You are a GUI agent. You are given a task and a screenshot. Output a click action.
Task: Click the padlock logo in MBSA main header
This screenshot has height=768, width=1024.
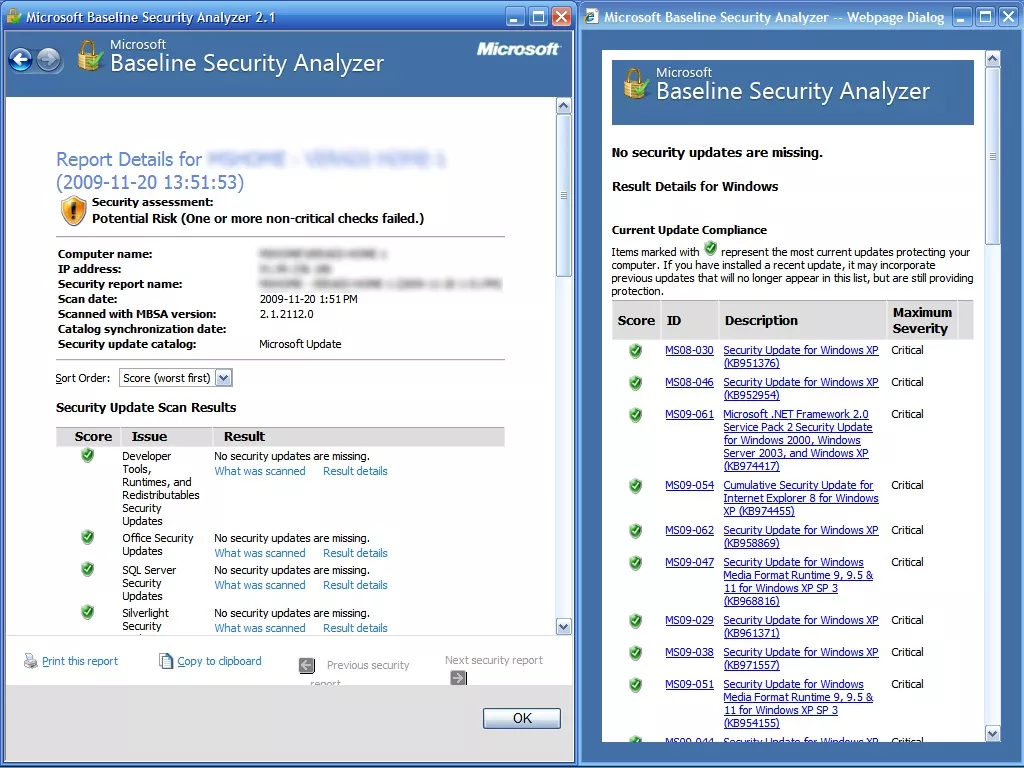coord(90,56)
